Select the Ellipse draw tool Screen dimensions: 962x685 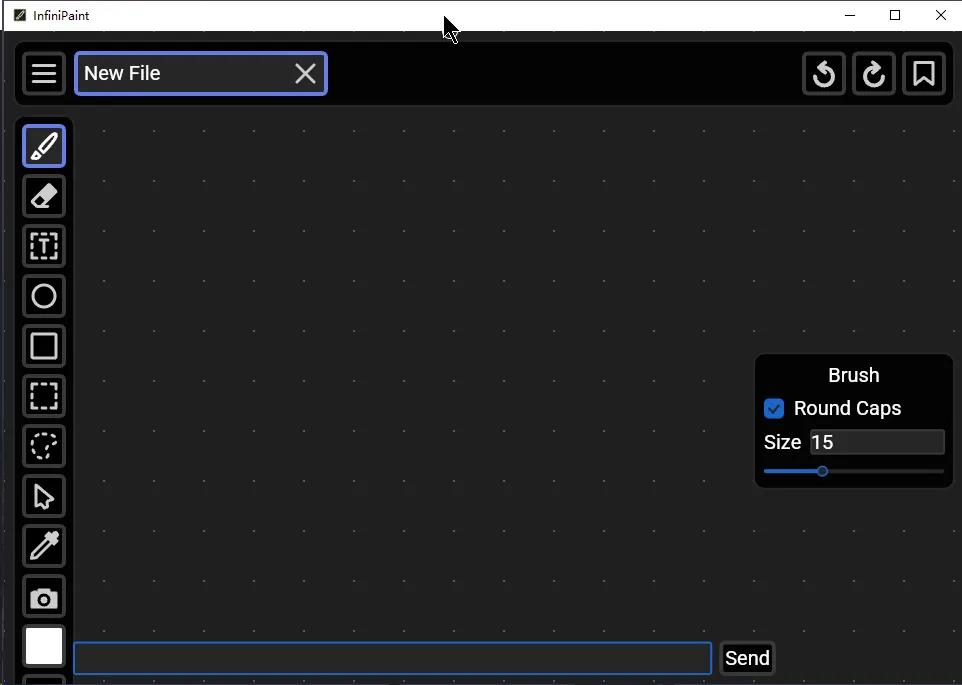pos(44,296)
